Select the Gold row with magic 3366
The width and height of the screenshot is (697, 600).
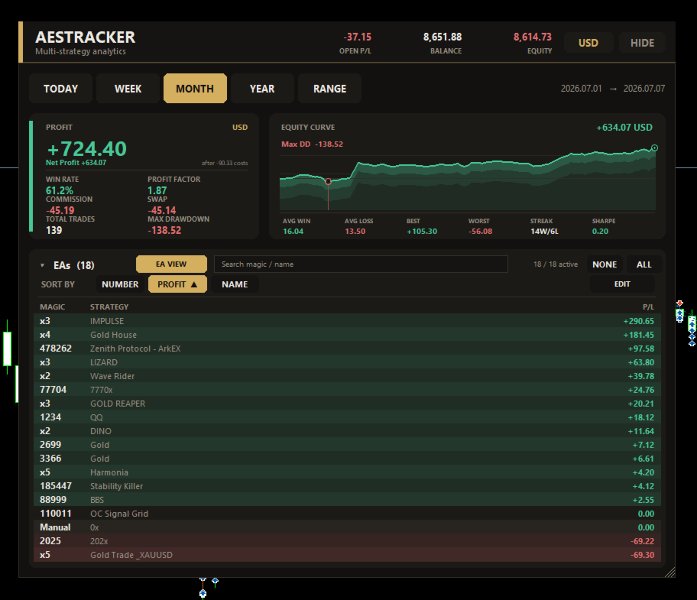(347, 458)
